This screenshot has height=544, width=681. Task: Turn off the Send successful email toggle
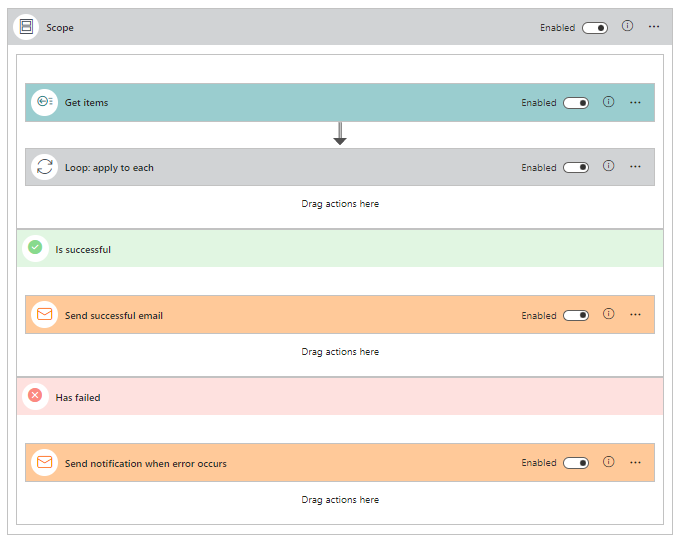tap(576, 316)
